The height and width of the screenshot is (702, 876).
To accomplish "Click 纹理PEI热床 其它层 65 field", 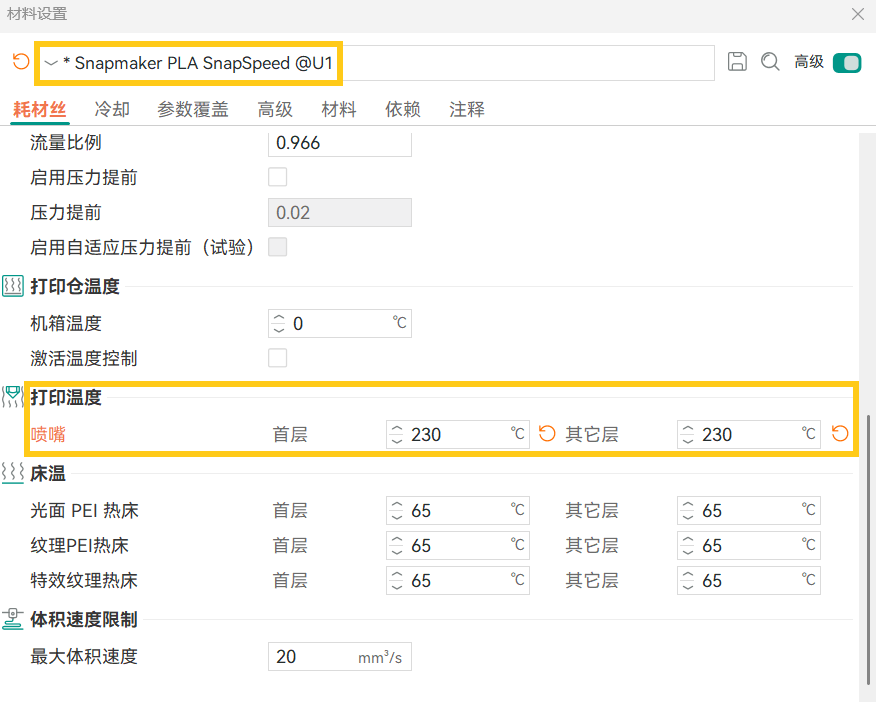I will [x=749, y=546].
